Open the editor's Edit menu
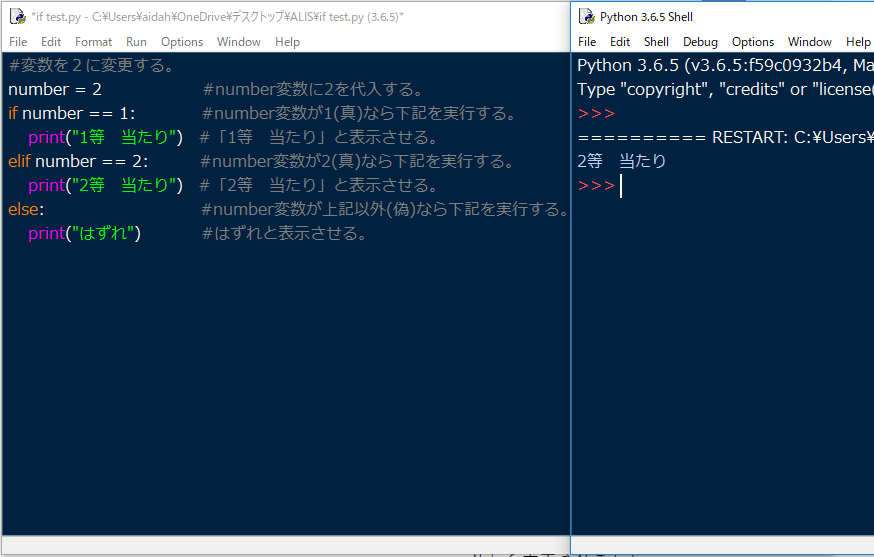 [51, 42]
